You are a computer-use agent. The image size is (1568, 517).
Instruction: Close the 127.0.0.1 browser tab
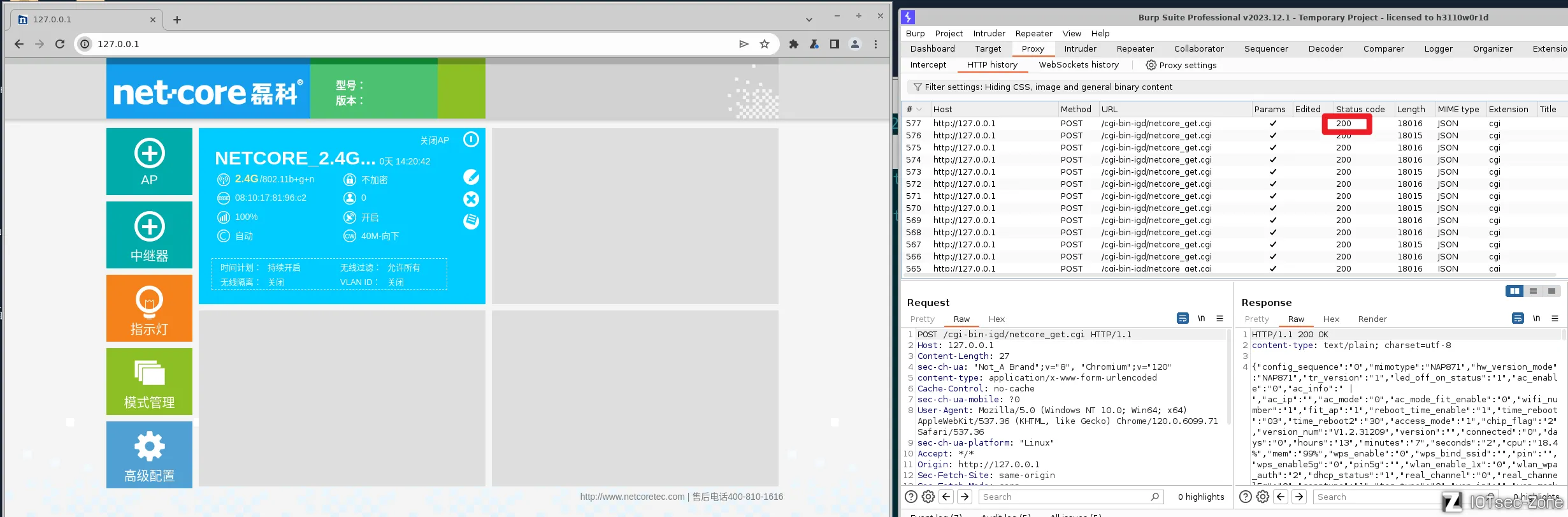[x=153, y=20]
